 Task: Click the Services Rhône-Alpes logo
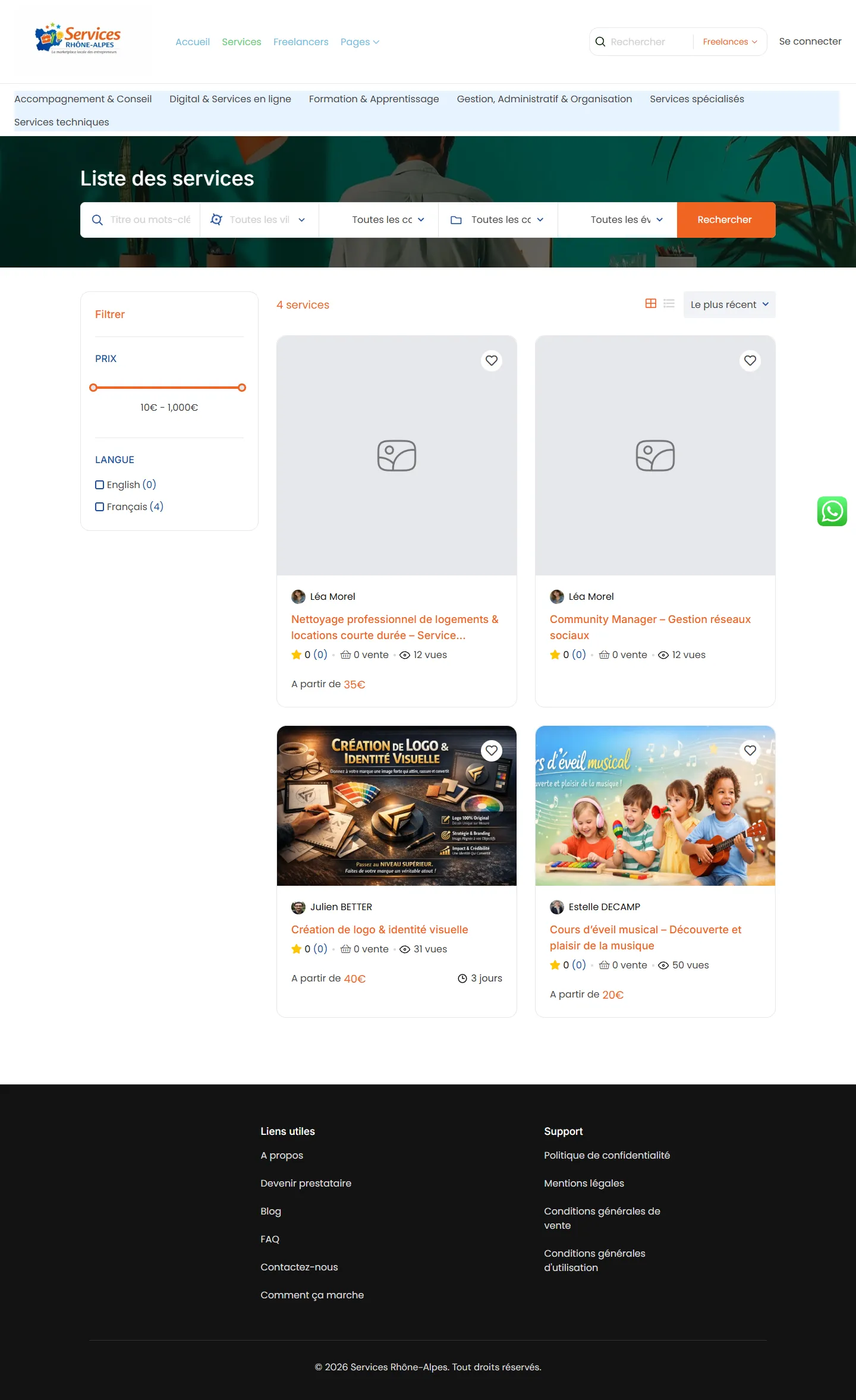78,40
